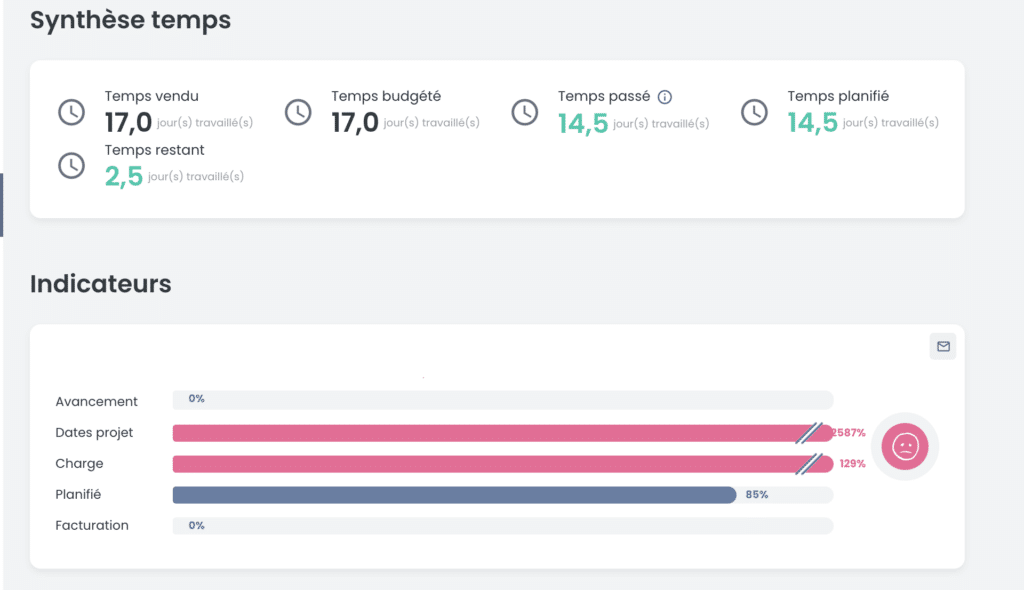1024x590 pixels.
Task: Click the Dates projet row label
Action: coord(94,433)
